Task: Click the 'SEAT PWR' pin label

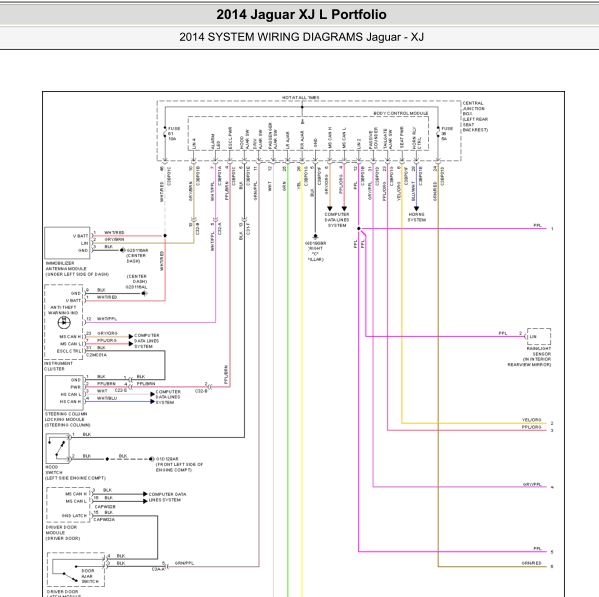Action: pyautogui.click(x=401, y=138)
